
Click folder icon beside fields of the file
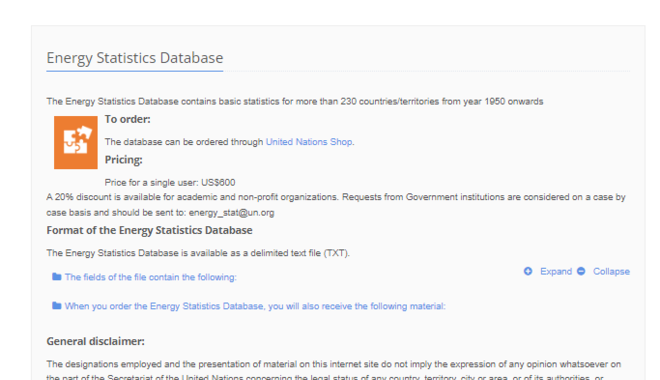(x=56, y=276)
